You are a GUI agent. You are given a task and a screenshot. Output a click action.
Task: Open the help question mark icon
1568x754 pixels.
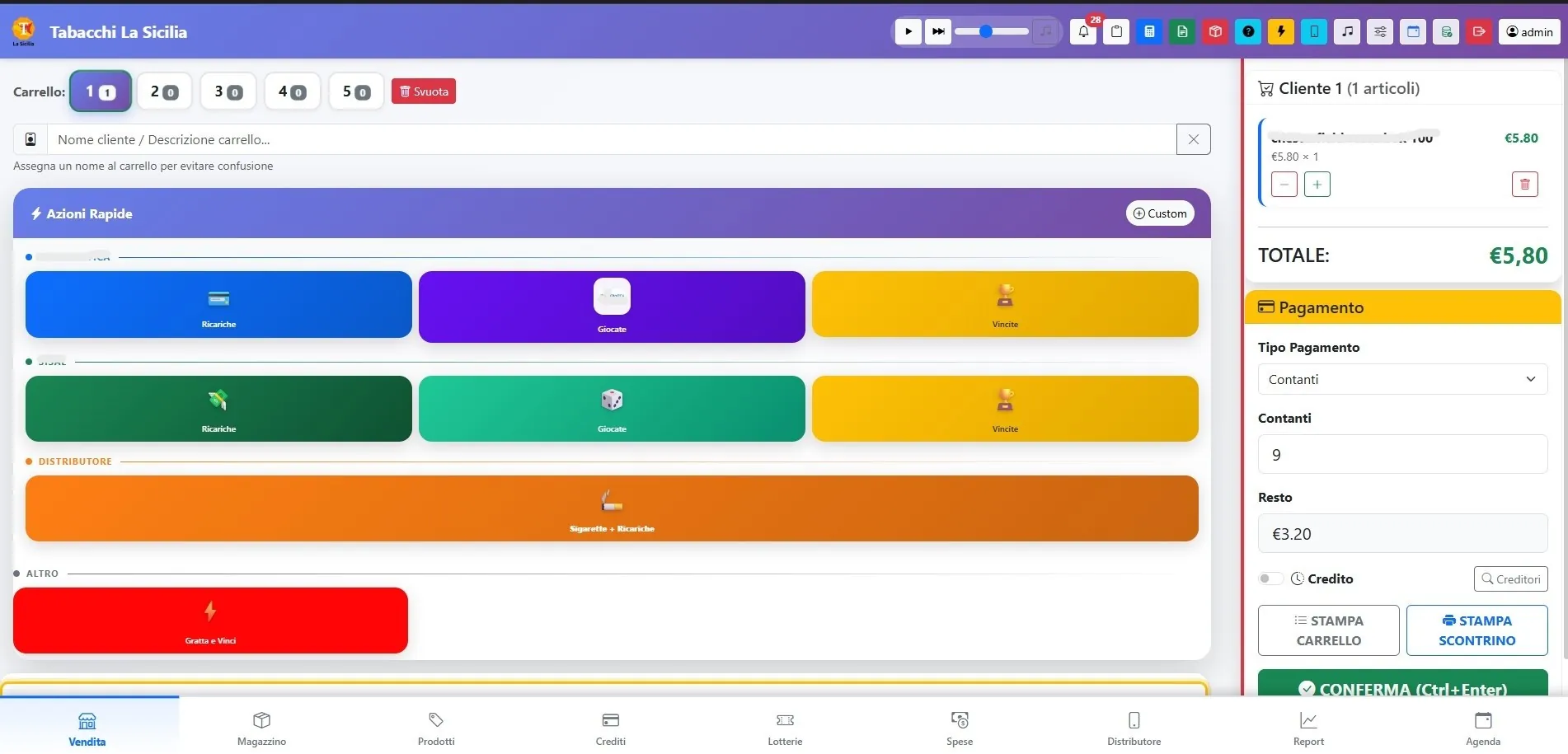[1248, 32]
